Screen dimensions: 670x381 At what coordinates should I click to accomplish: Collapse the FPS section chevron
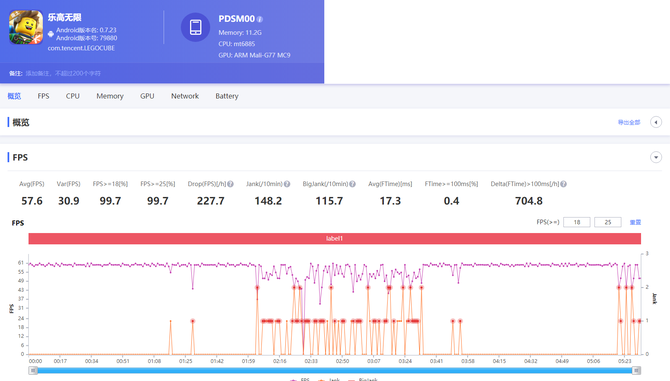[x=656, y=157]
